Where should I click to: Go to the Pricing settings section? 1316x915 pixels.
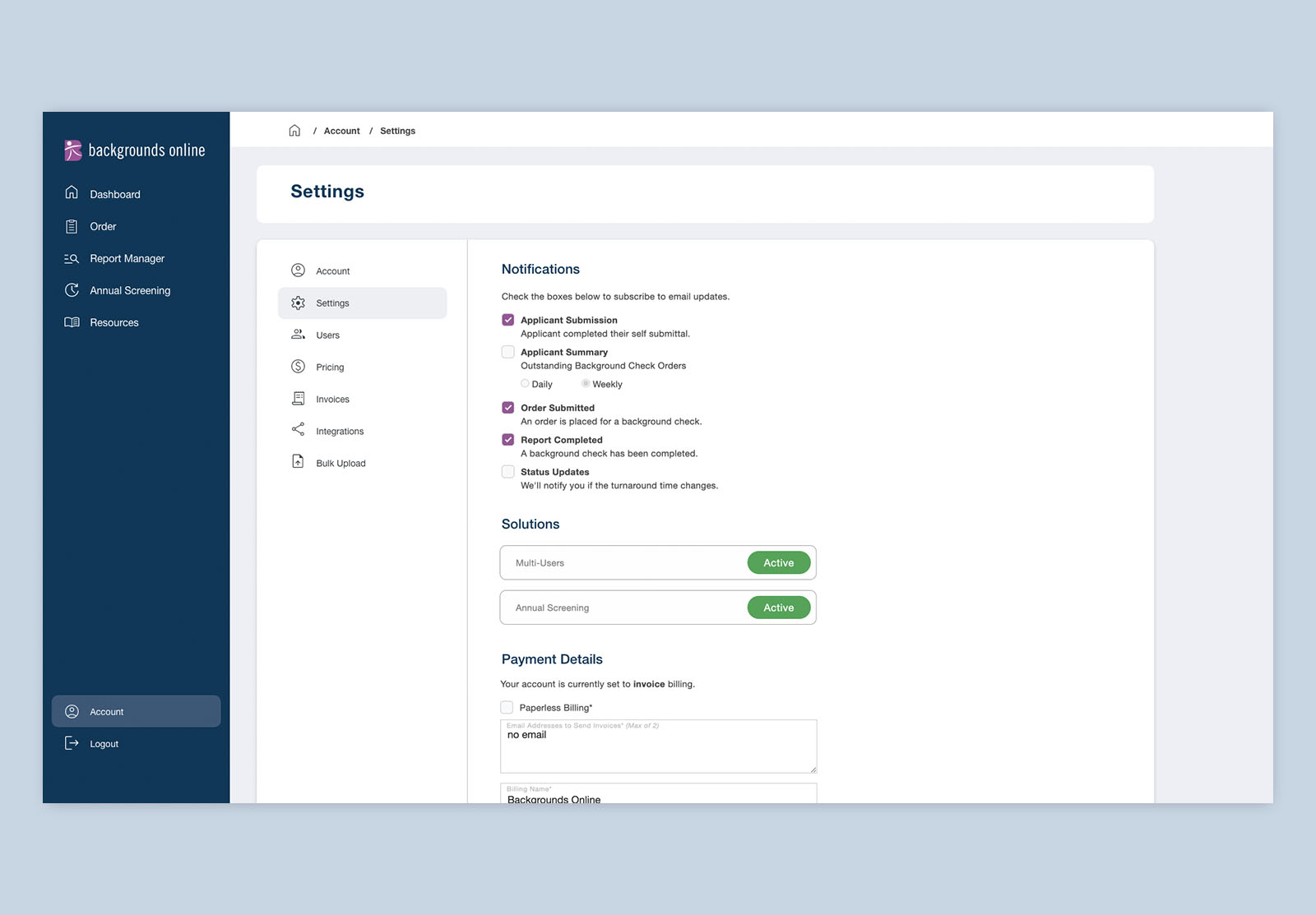tap(330, 367)
